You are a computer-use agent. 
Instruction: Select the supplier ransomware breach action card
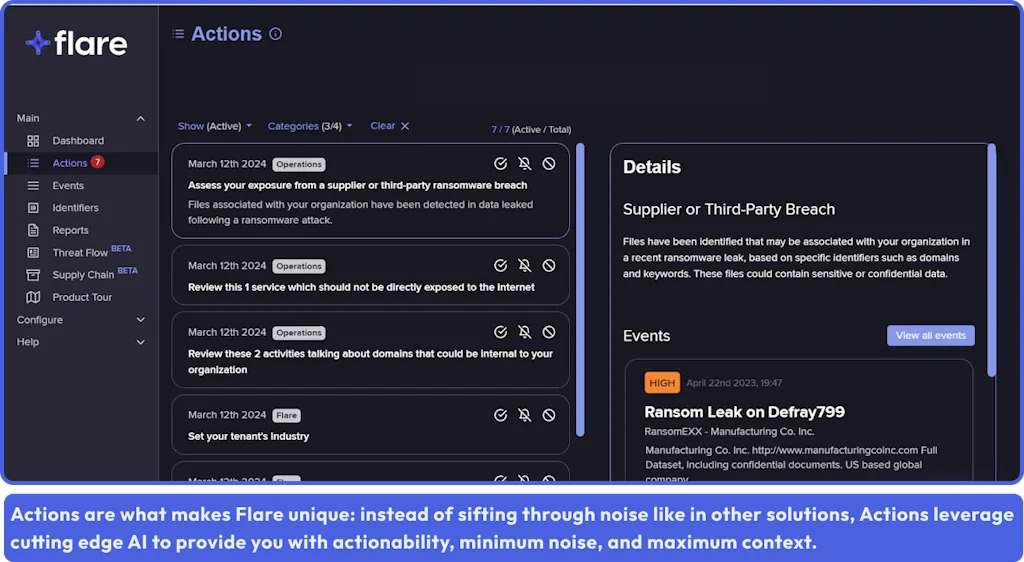370,191
